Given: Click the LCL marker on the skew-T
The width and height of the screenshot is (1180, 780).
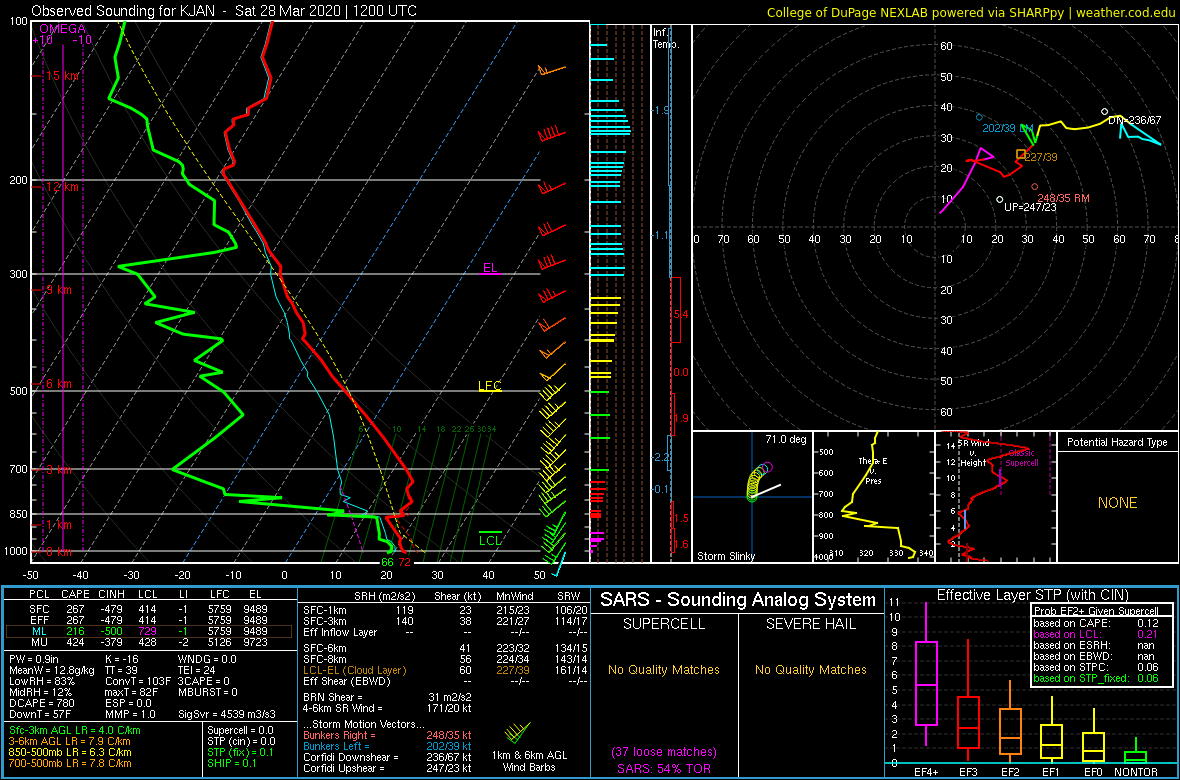Looking at the screenshot, I should click(x=491, y=539).
